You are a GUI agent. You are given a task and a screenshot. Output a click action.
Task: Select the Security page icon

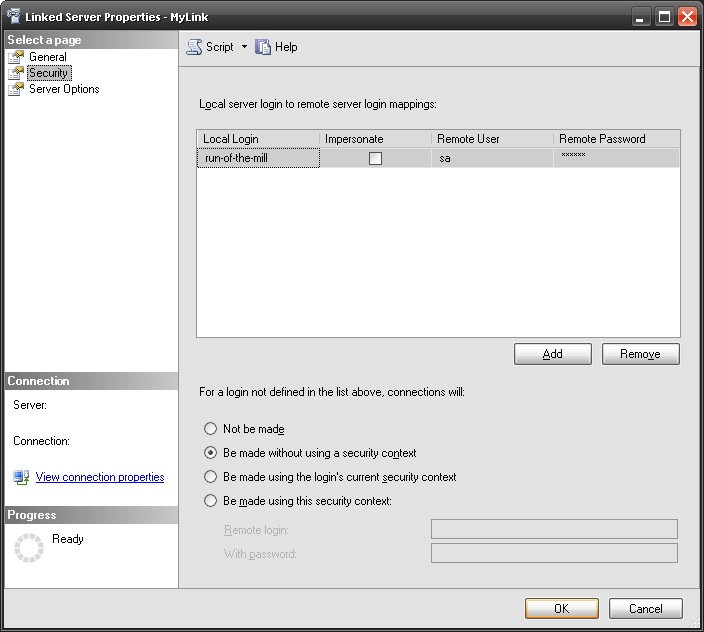pyautogui.click(x=16, y=73)
